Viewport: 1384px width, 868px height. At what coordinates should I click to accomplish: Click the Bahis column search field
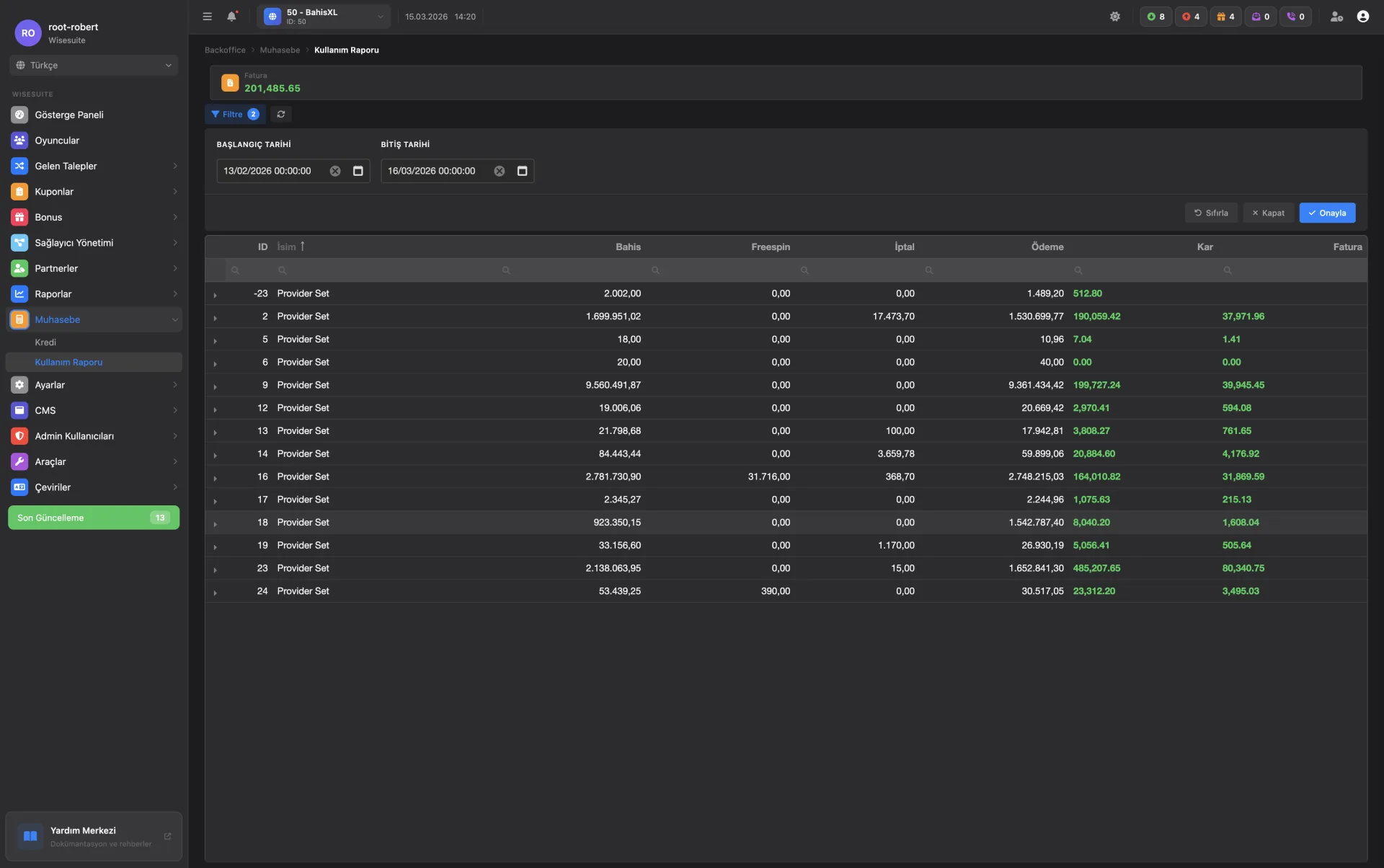click(577, 270)
